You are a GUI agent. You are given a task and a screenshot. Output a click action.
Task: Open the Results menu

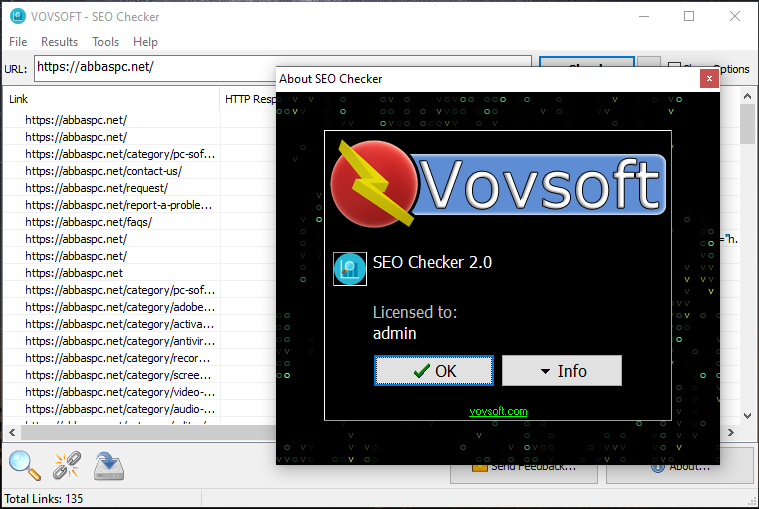[x=60, y=42]
